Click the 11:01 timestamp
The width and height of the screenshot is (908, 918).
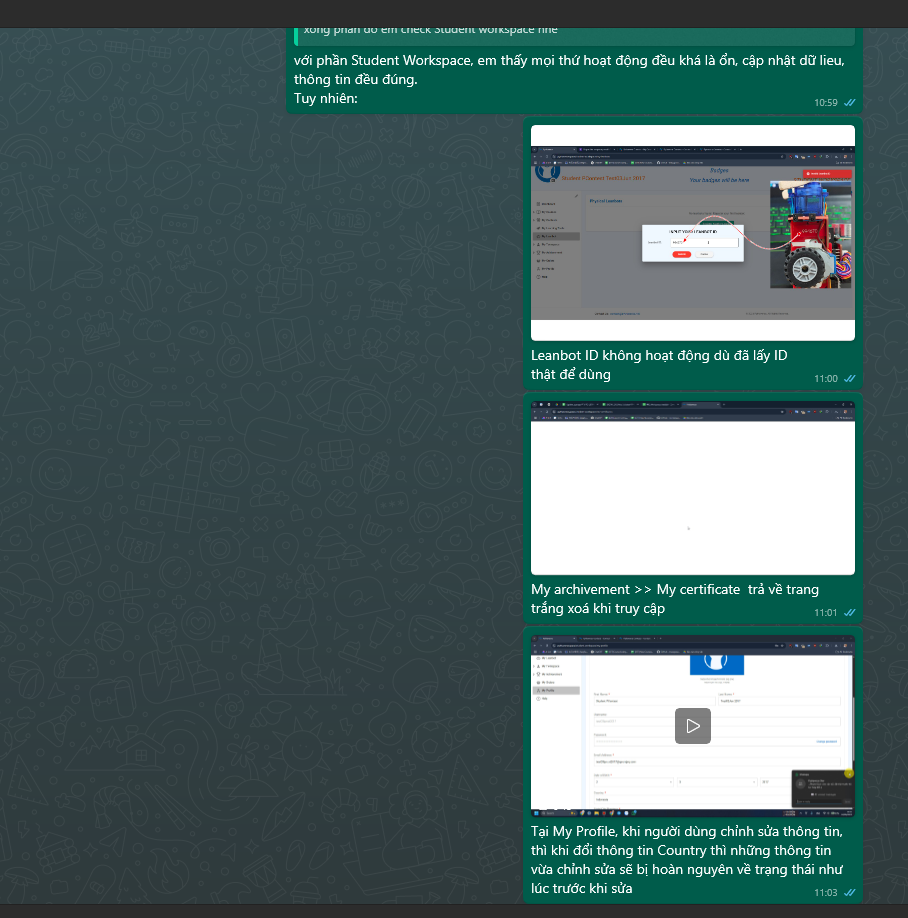point(825,612)
